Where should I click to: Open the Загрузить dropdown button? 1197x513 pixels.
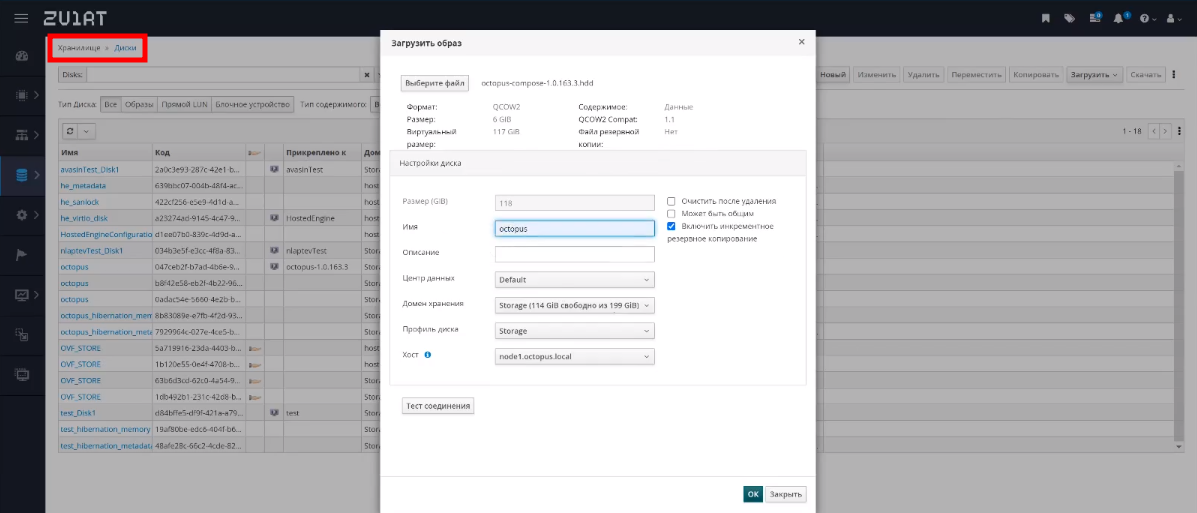(x=1094, y=75)
